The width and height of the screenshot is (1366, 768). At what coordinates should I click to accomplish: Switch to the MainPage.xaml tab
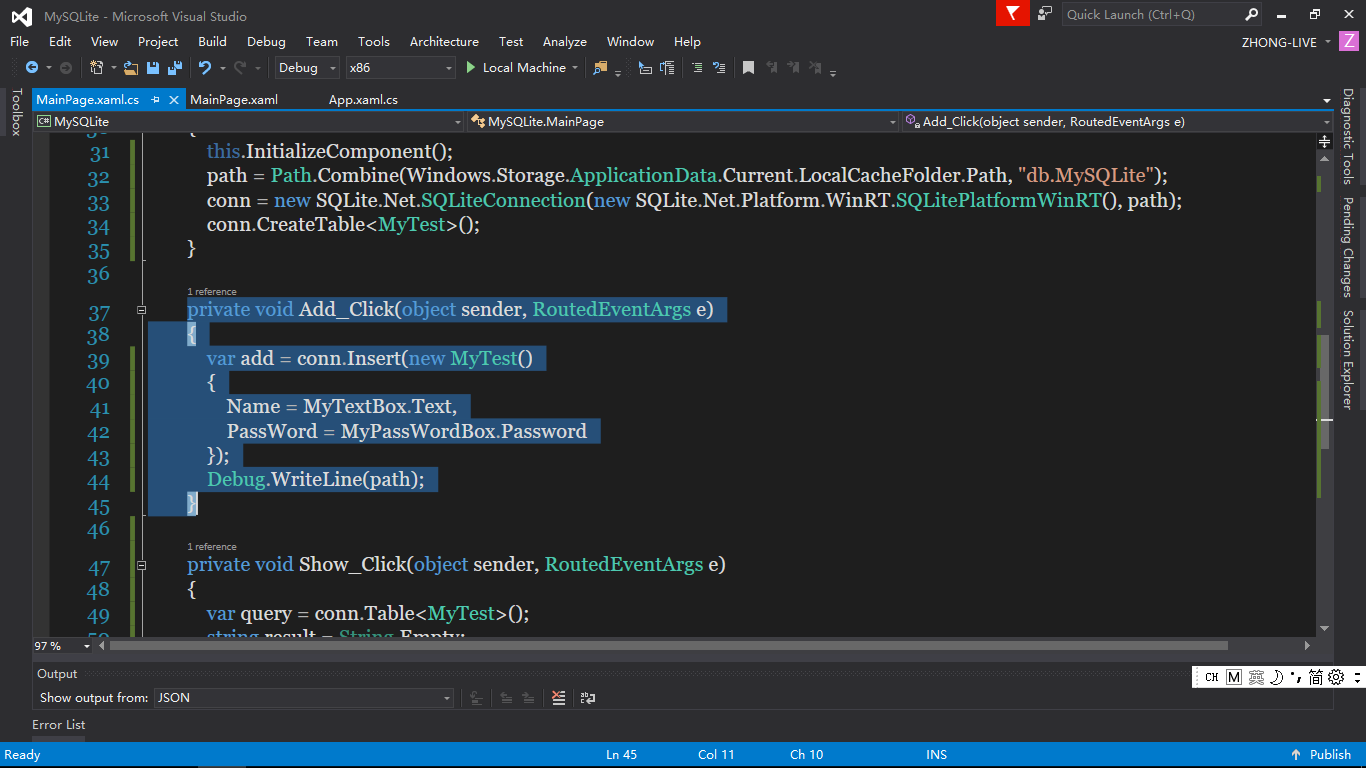tap(234, 100)
